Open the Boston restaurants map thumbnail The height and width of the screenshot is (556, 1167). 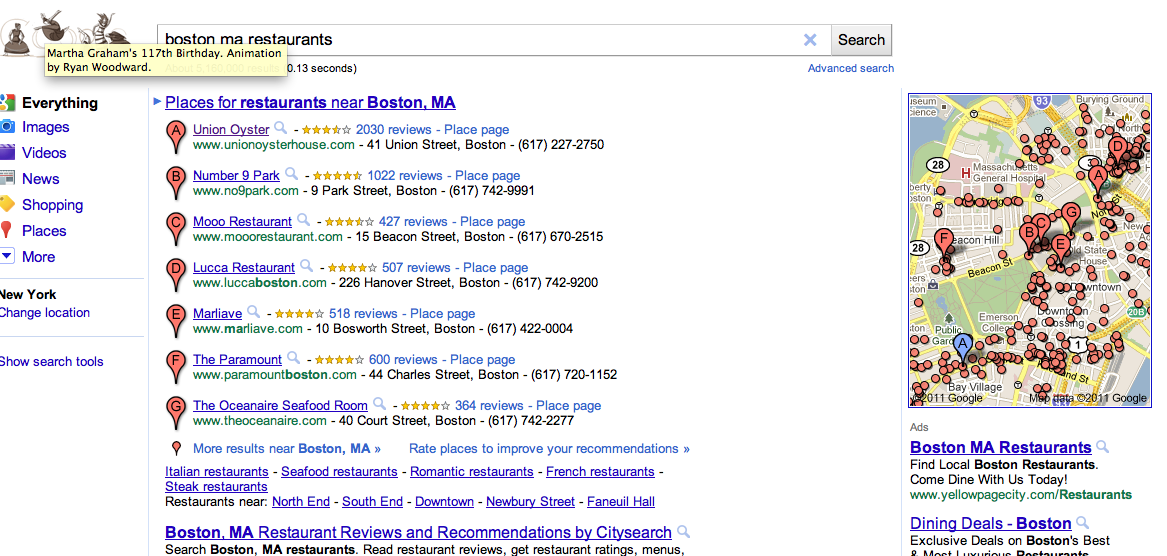[x=1028, y=250]
